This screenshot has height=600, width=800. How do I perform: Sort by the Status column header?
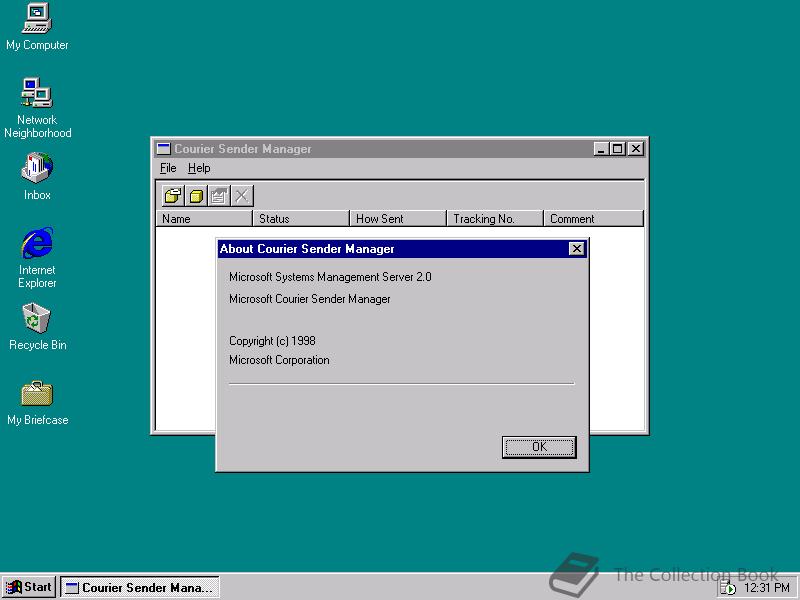(301, 218)
